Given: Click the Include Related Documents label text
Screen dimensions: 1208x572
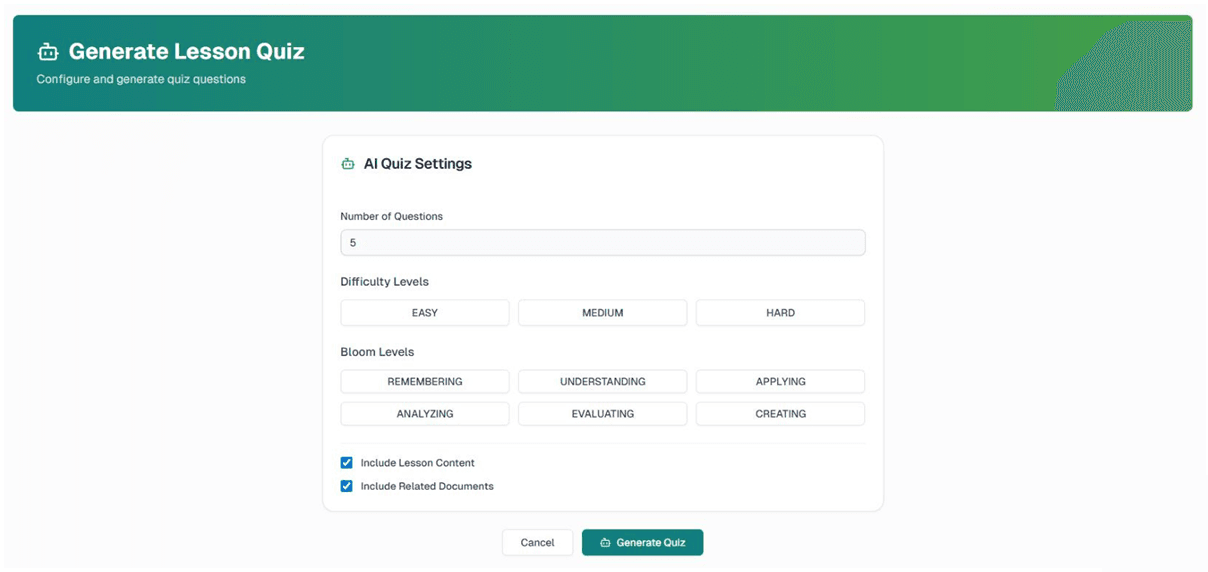Looking at the screenshot, I should click(x=427, y=486).
